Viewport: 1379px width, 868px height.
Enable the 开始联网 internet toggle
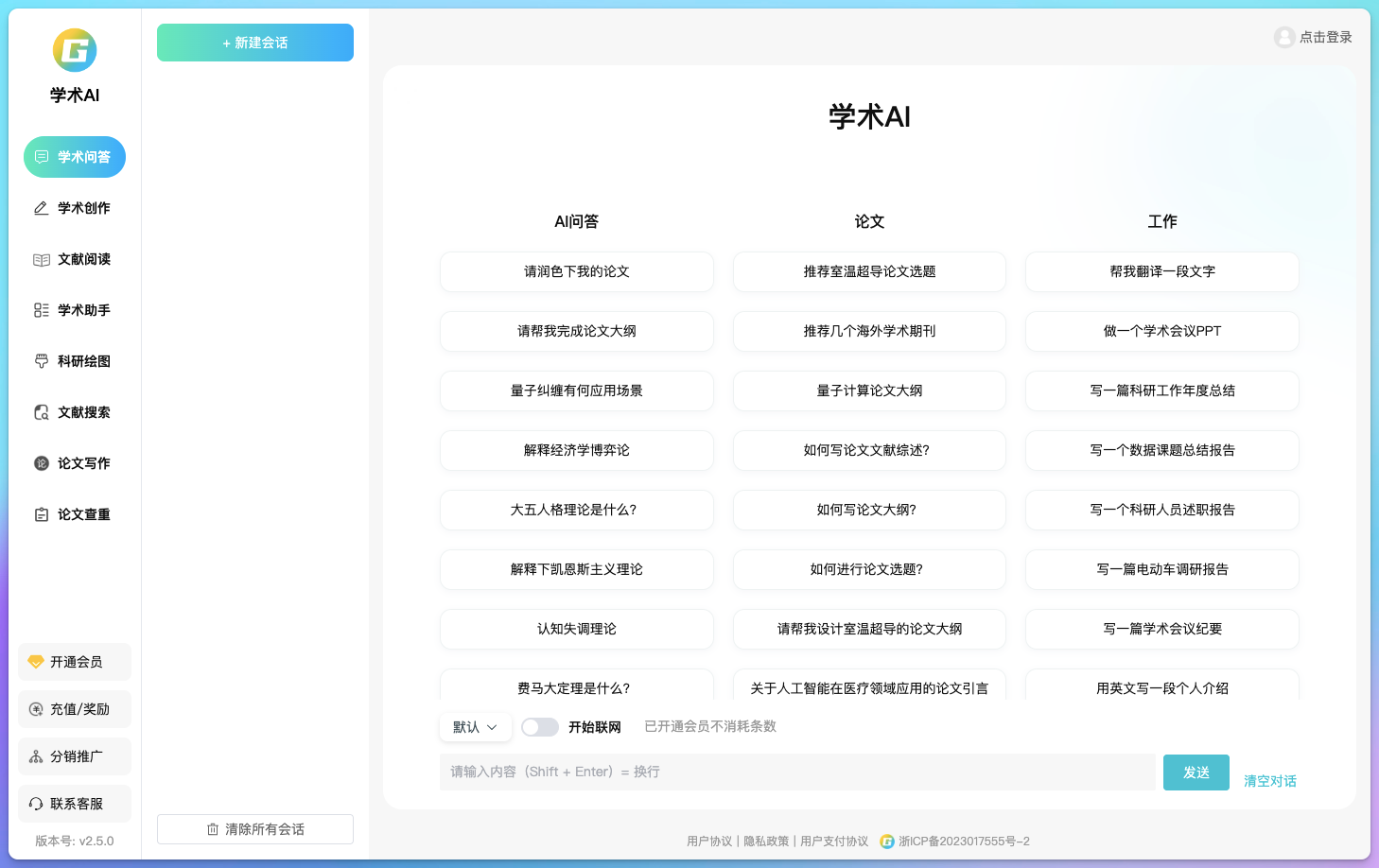pos(540,726)
